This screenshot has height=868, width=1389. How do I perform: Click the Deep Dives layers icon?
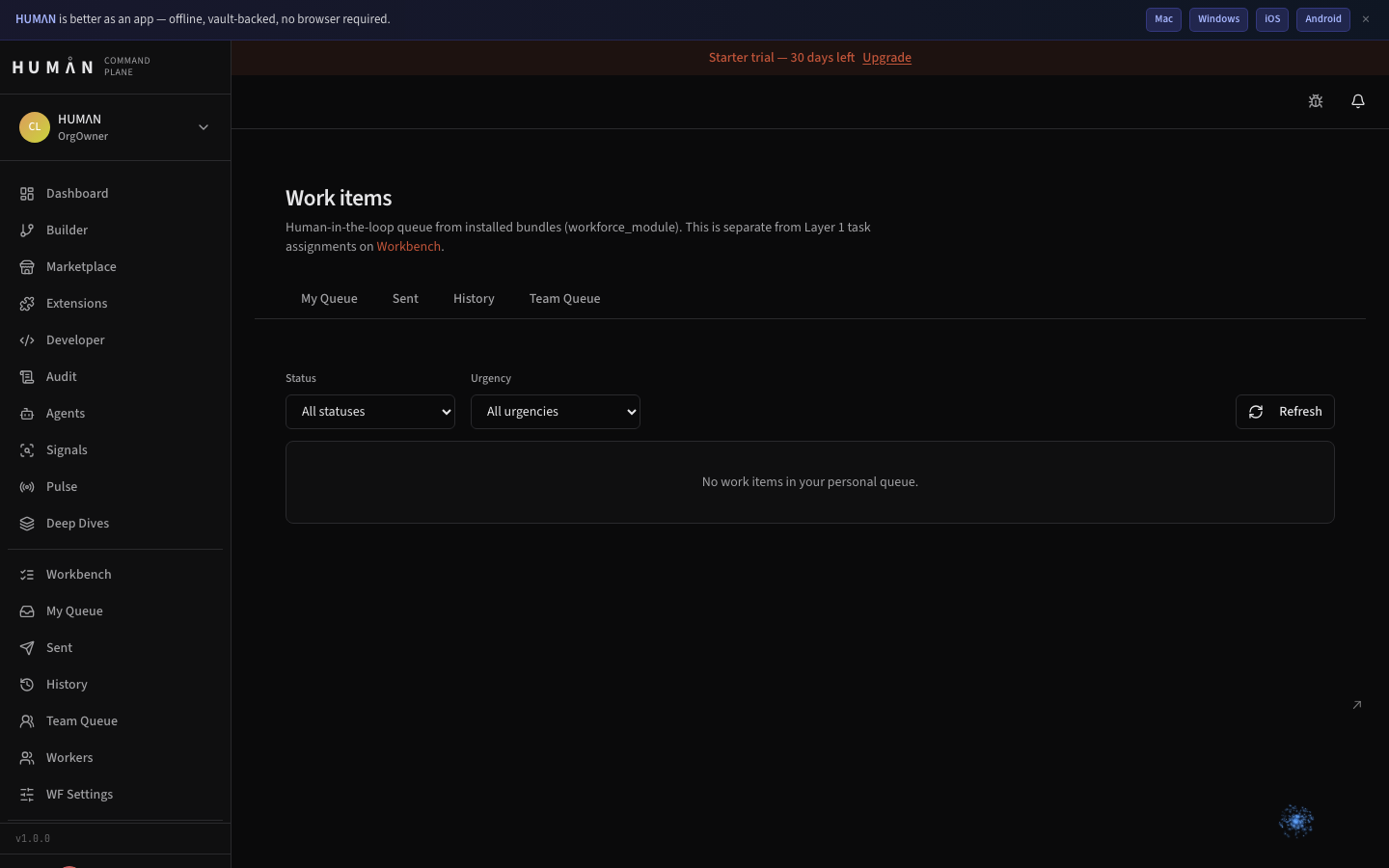[x=27, y=524]
